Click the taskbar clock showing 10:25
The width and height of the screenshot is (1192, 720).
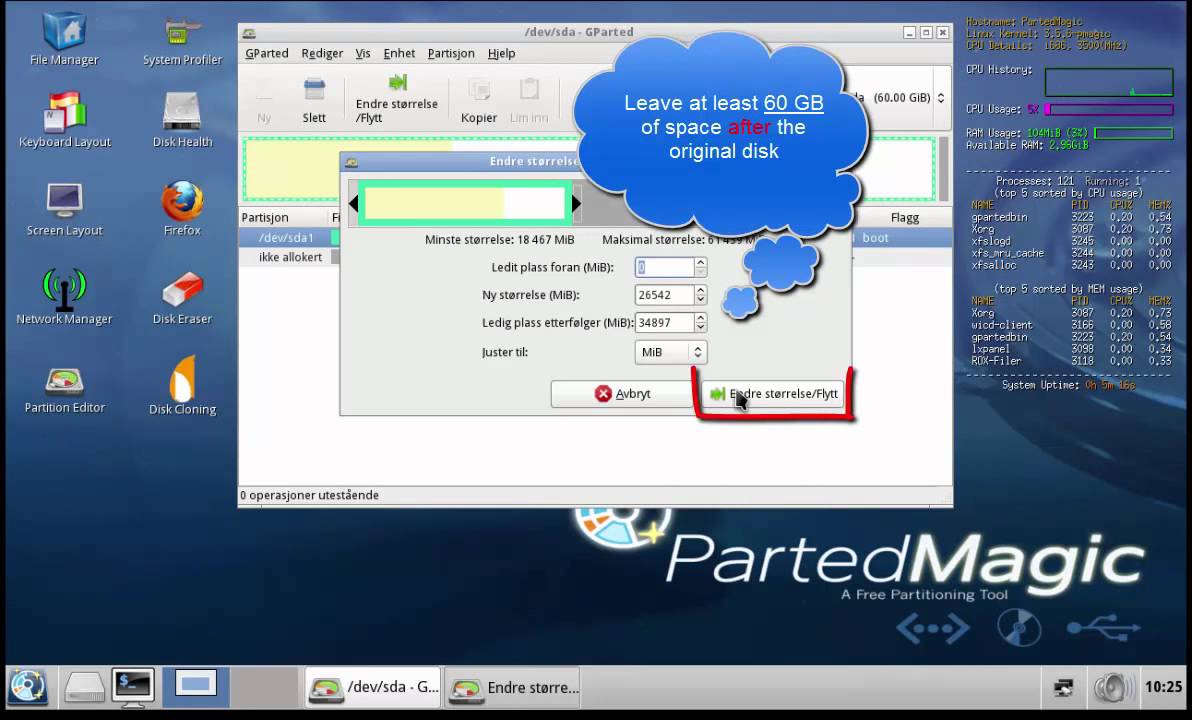(x=1163, y=687)
